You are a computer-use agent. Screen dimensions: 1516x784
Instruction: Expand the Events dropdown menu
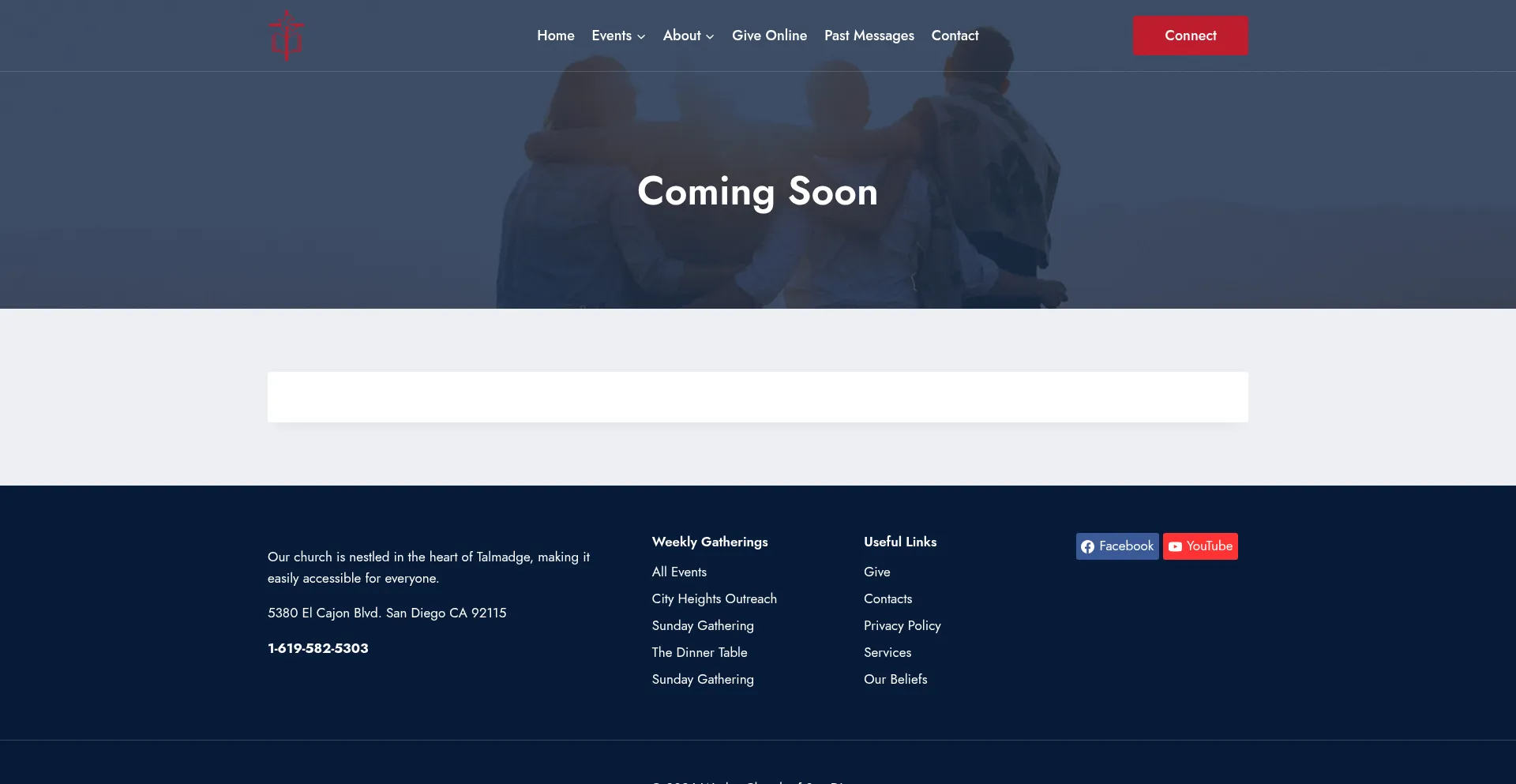pyautogui.click(x=618, y=36)
